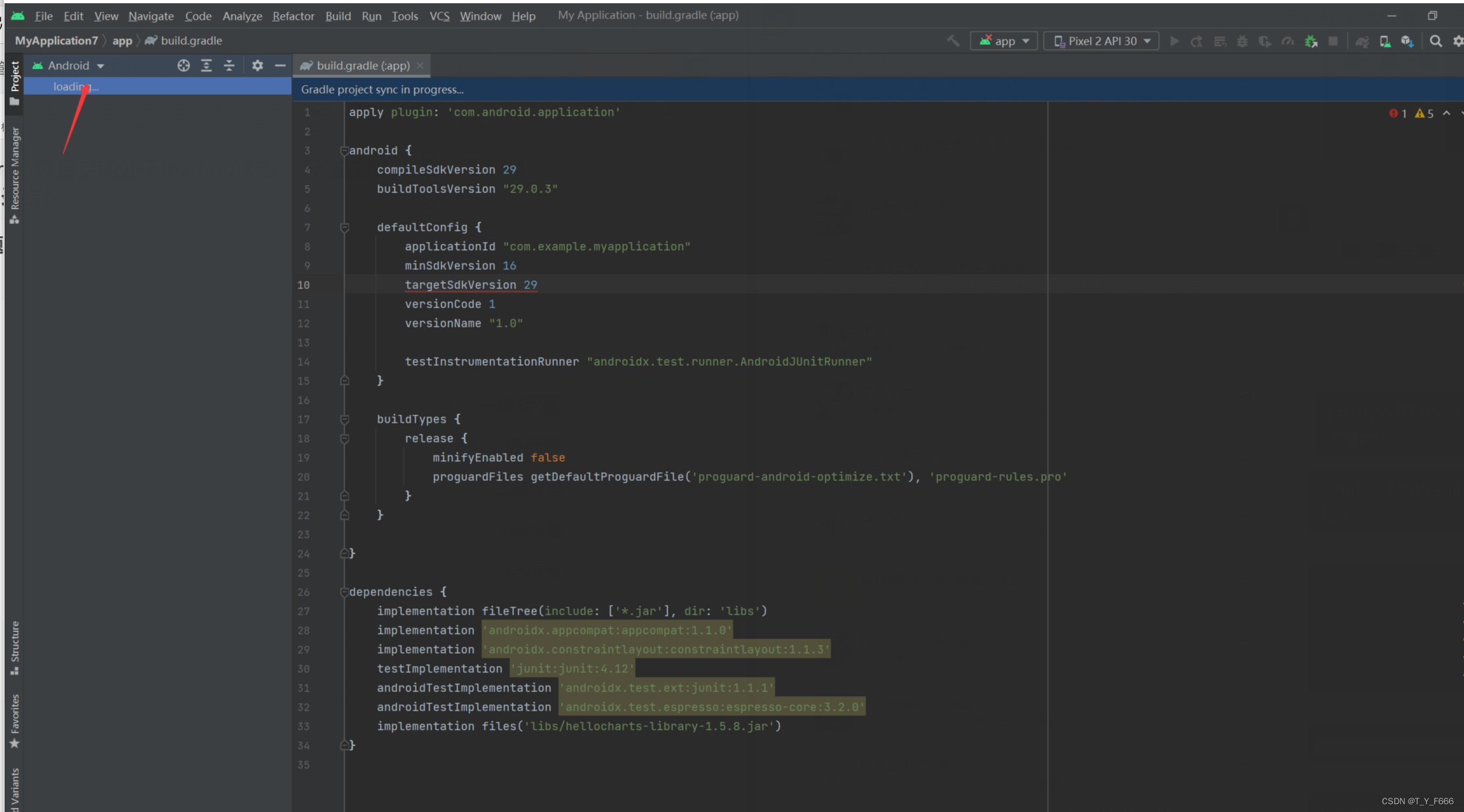
Task: Click the app breadcrumb in navigation bar
Action: (x=122, y=41)
